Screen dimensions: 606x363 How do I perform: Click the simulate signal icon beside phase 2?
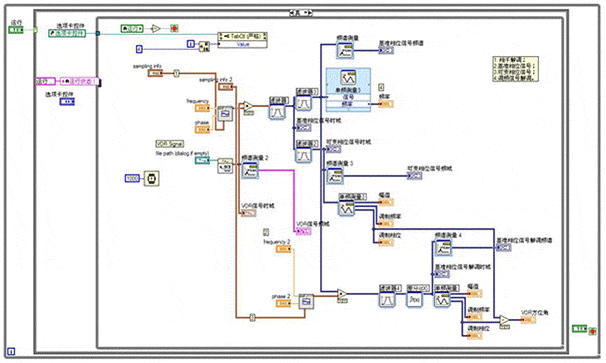point(306,301)
